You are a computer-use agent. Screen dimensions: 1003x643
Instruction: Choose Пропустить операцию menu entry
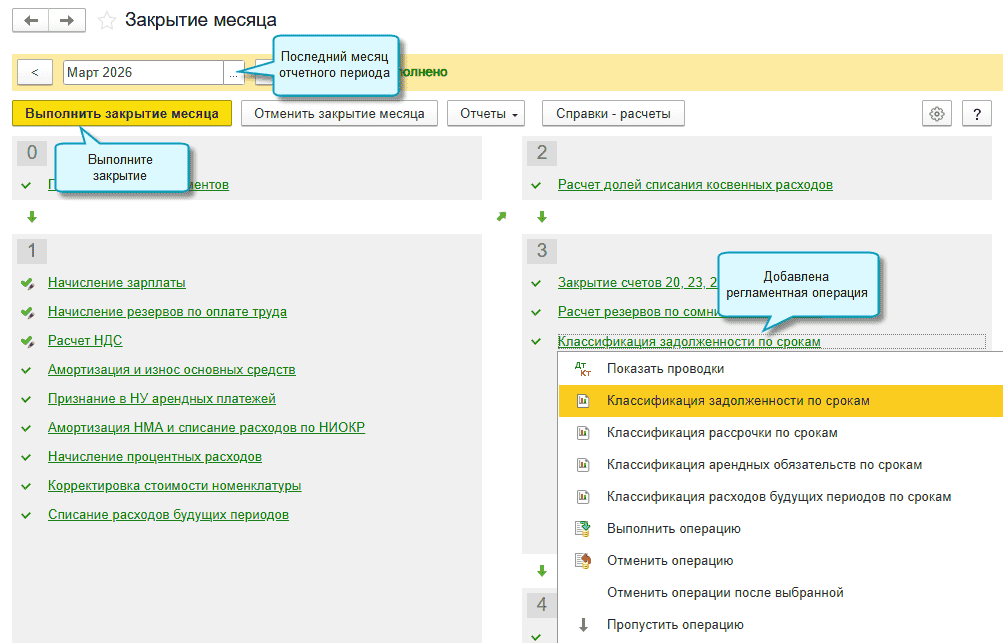point(674,625)
